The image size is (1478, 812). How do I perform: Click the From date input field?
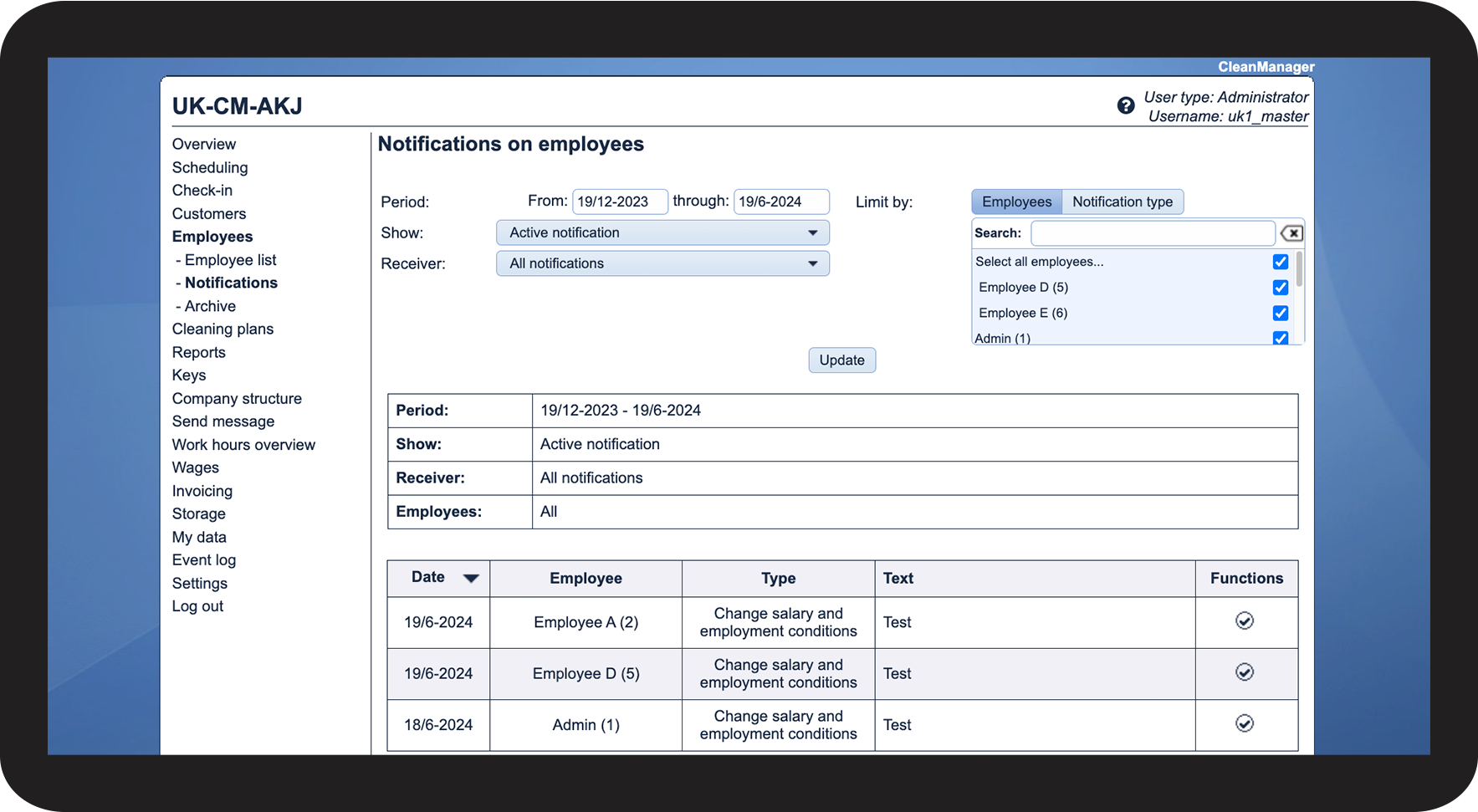(x=619, y=202)
